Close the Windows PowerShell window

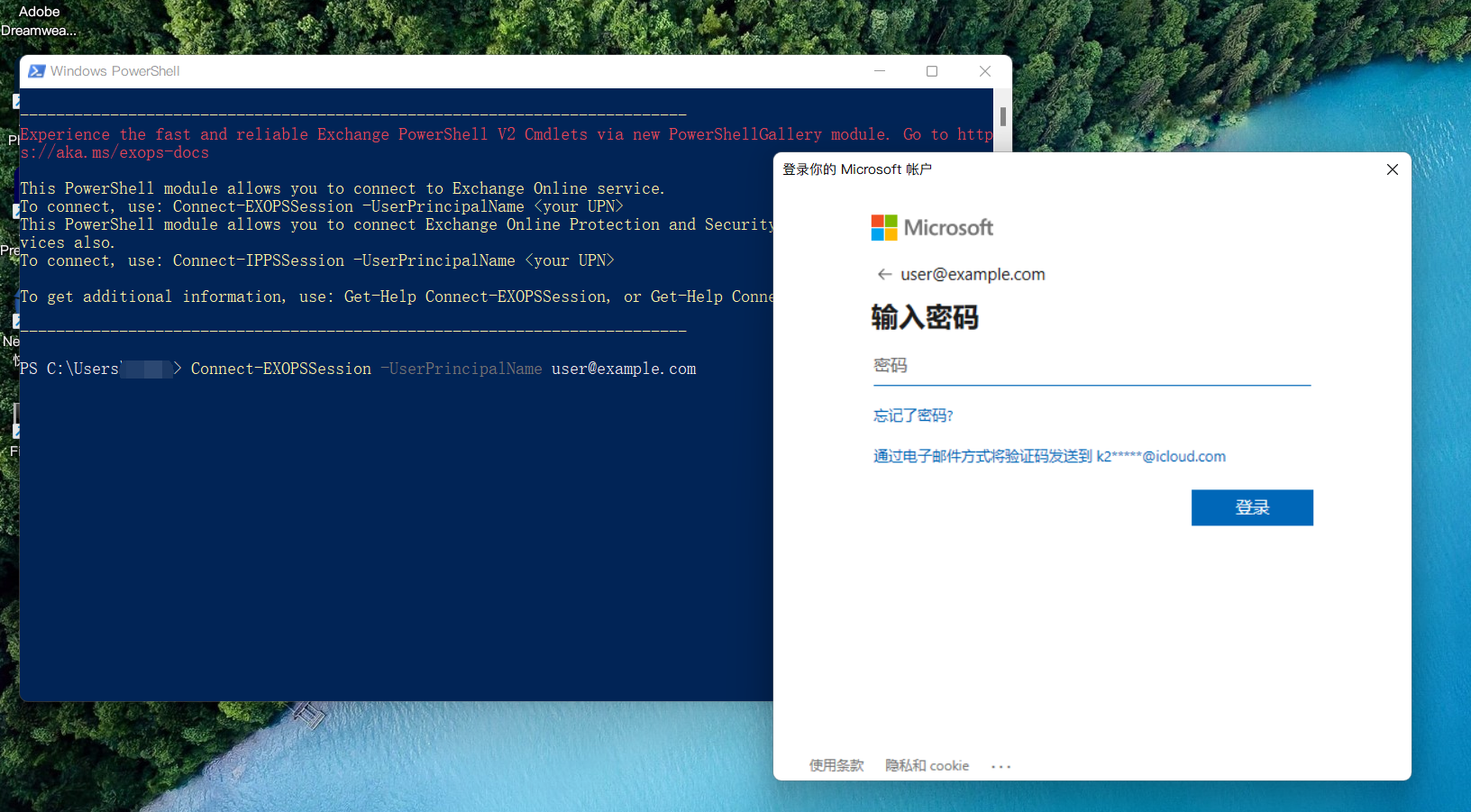985,71
